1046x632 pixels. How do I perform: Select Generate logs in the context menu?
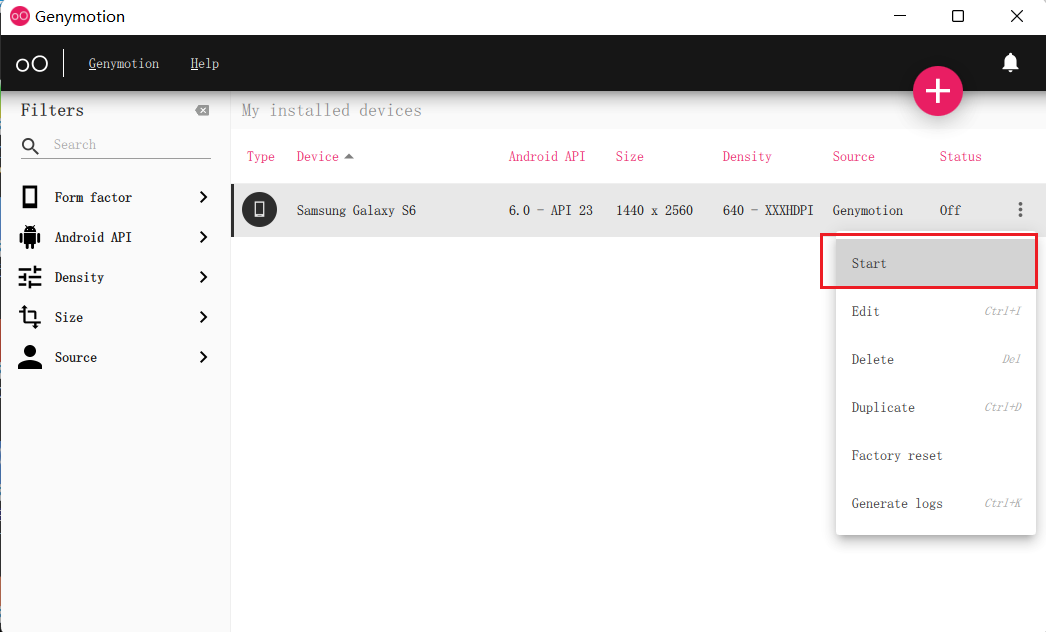936,503
